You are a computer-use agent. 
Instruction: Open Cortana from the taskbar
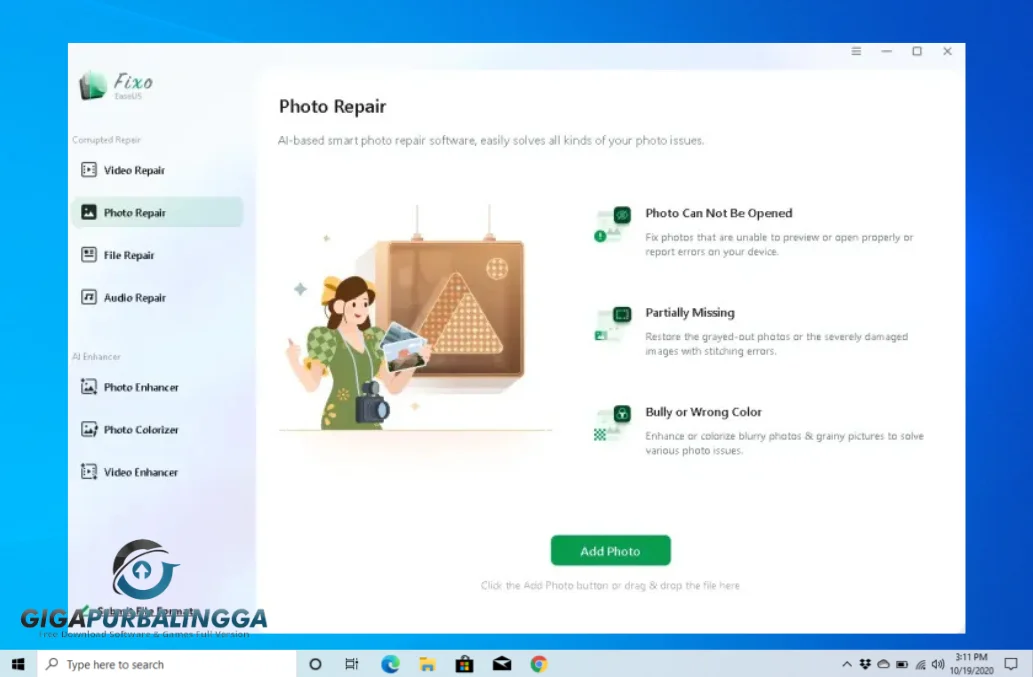(315, 664)
